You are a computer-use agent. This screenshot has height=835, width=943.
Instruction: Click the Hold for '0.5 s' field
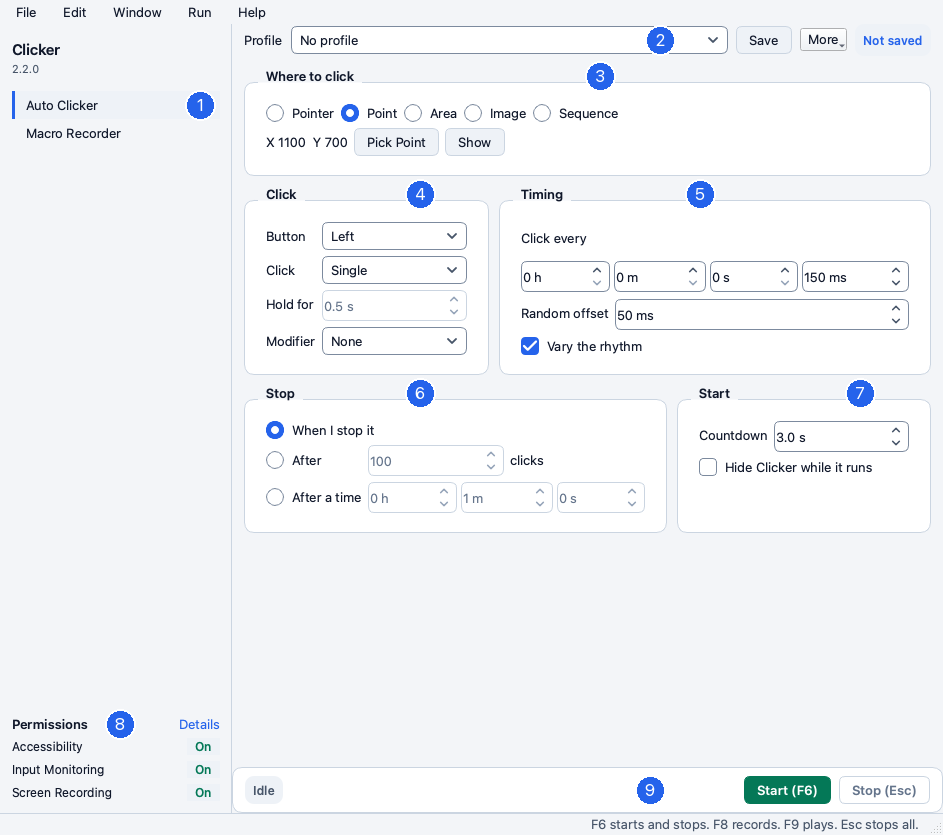click(395, 306)
